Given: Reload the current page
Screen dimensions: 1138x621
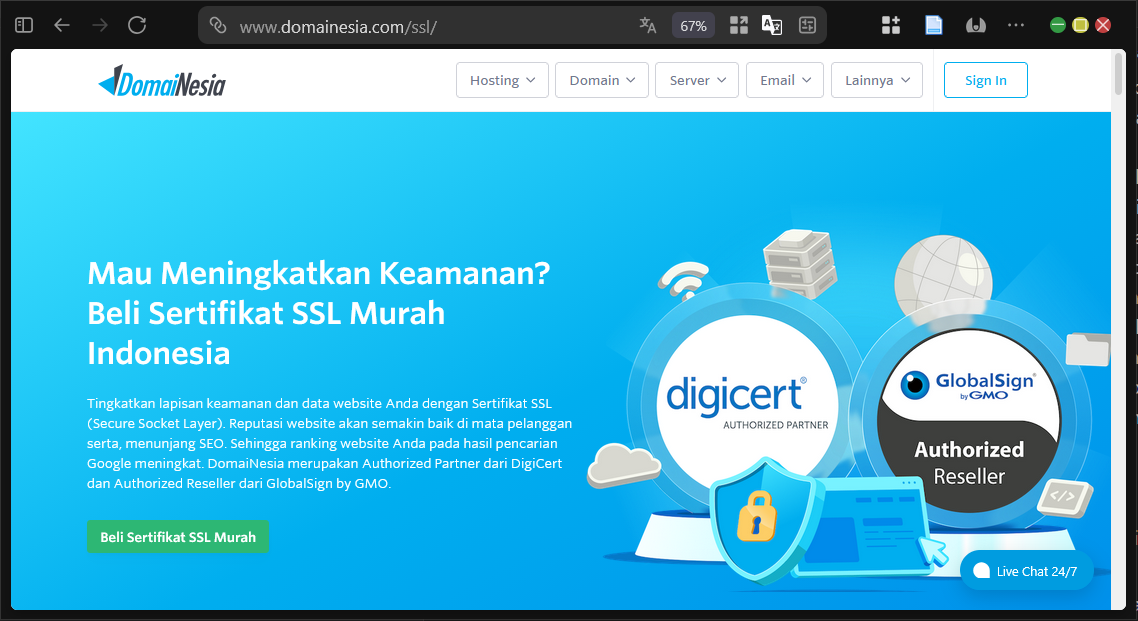Looking at the screenshot, I should (137, 25).
